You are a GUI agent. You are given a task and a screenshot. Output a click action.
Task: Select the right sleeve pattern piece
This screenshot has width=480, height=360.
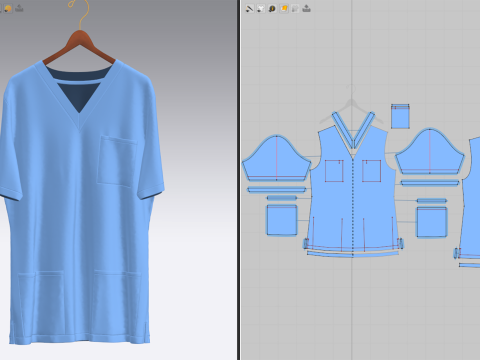[x=430, y=152]
